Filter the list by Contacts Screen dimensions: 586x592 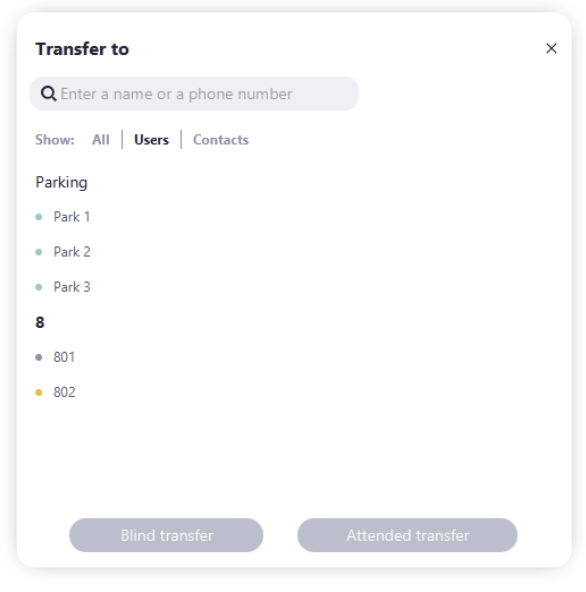(221, 140)
